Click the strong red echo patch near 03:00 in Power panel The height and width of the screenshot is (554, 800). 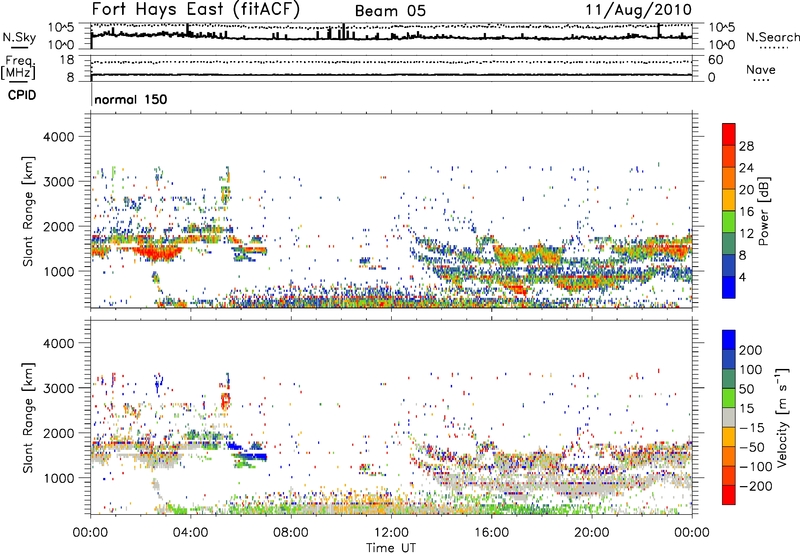click(x=158, y=253)
